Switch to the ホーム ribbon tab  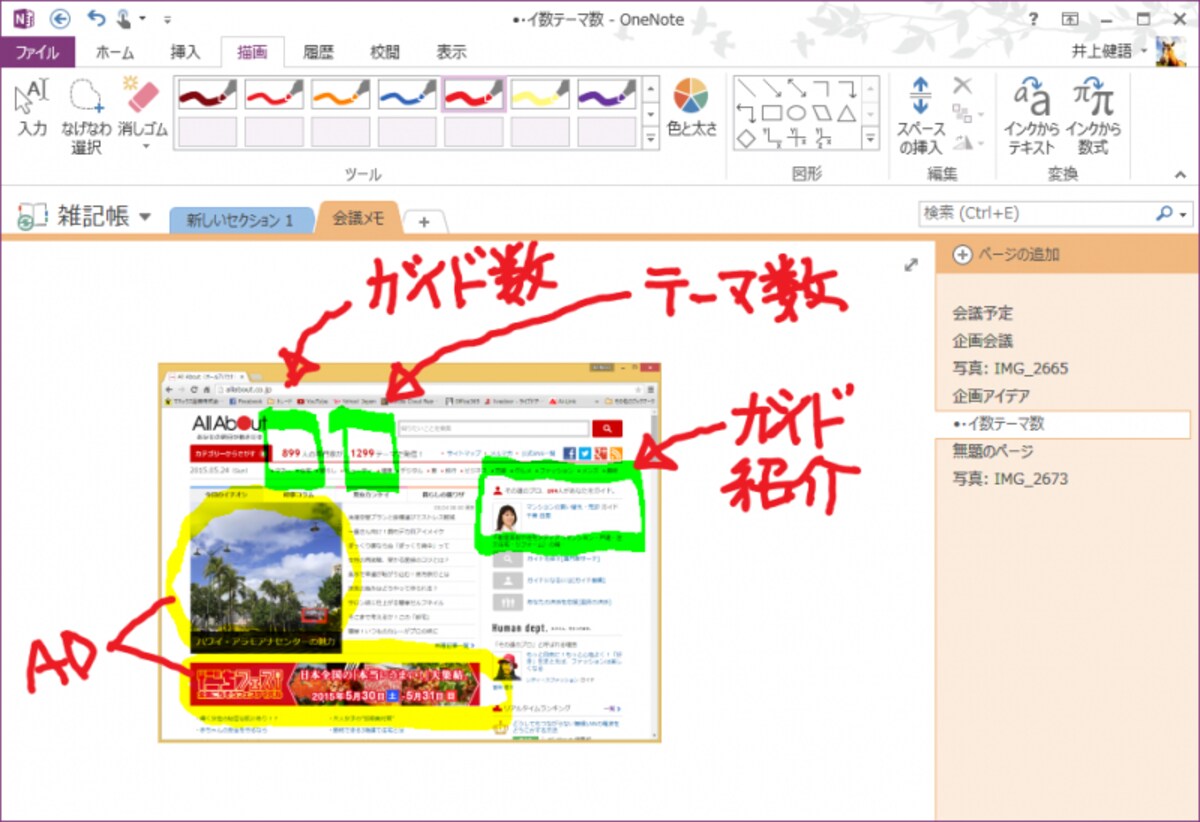[115, 52]
